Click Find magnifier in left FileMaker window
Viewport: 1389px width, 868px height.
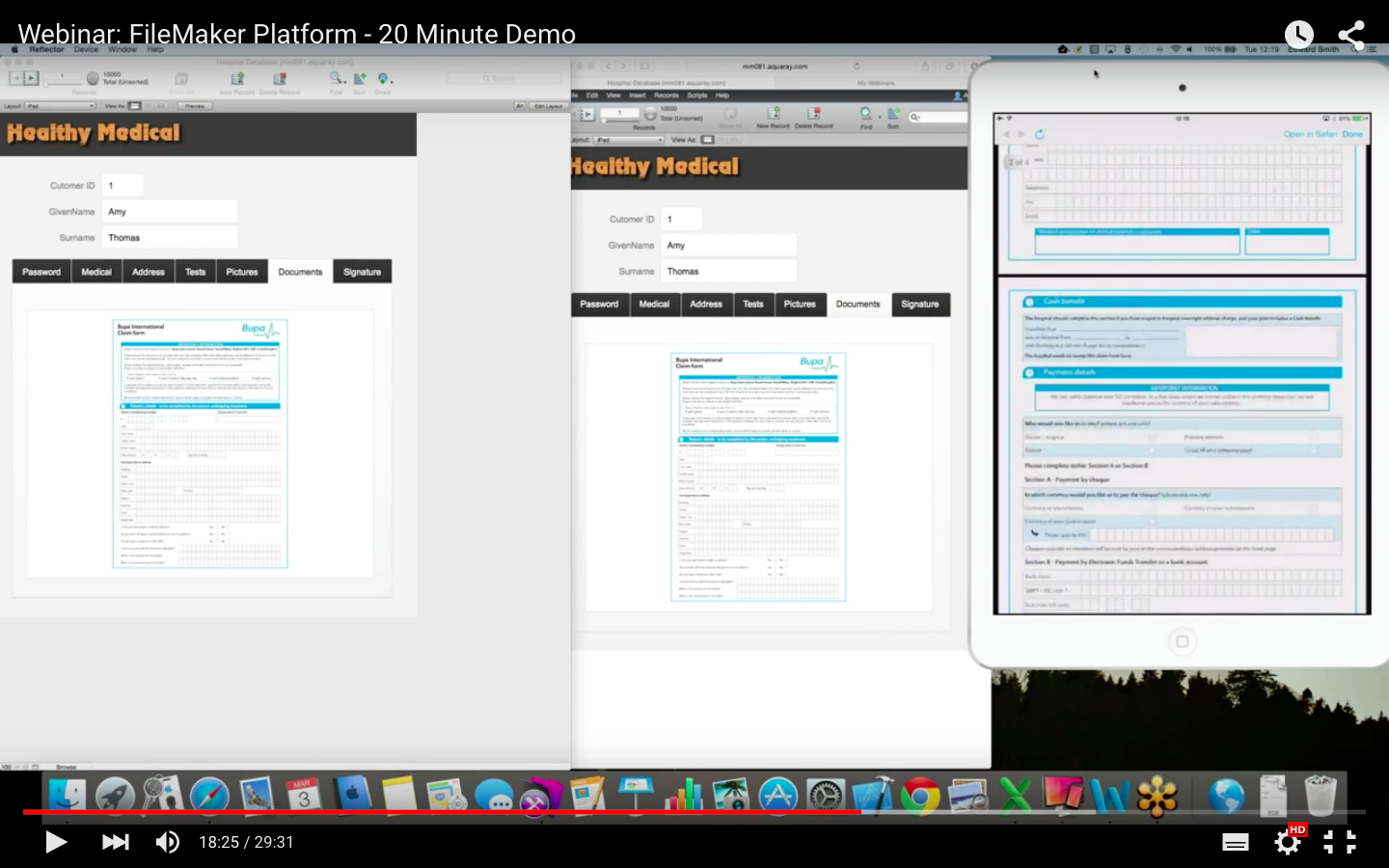point(337,78)
